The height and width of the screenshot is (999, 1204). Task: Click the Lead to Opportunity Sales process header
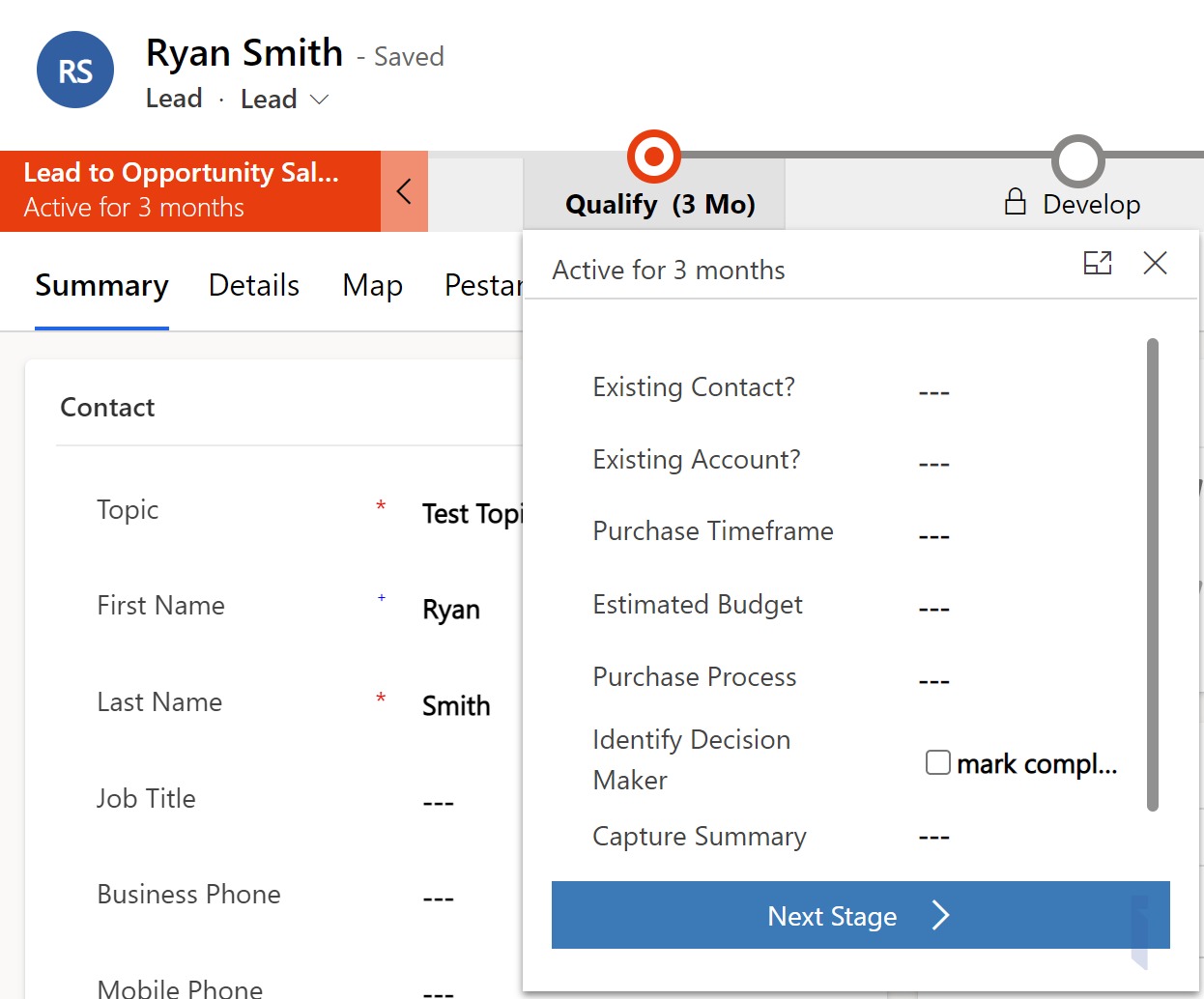tap(190, 191)
